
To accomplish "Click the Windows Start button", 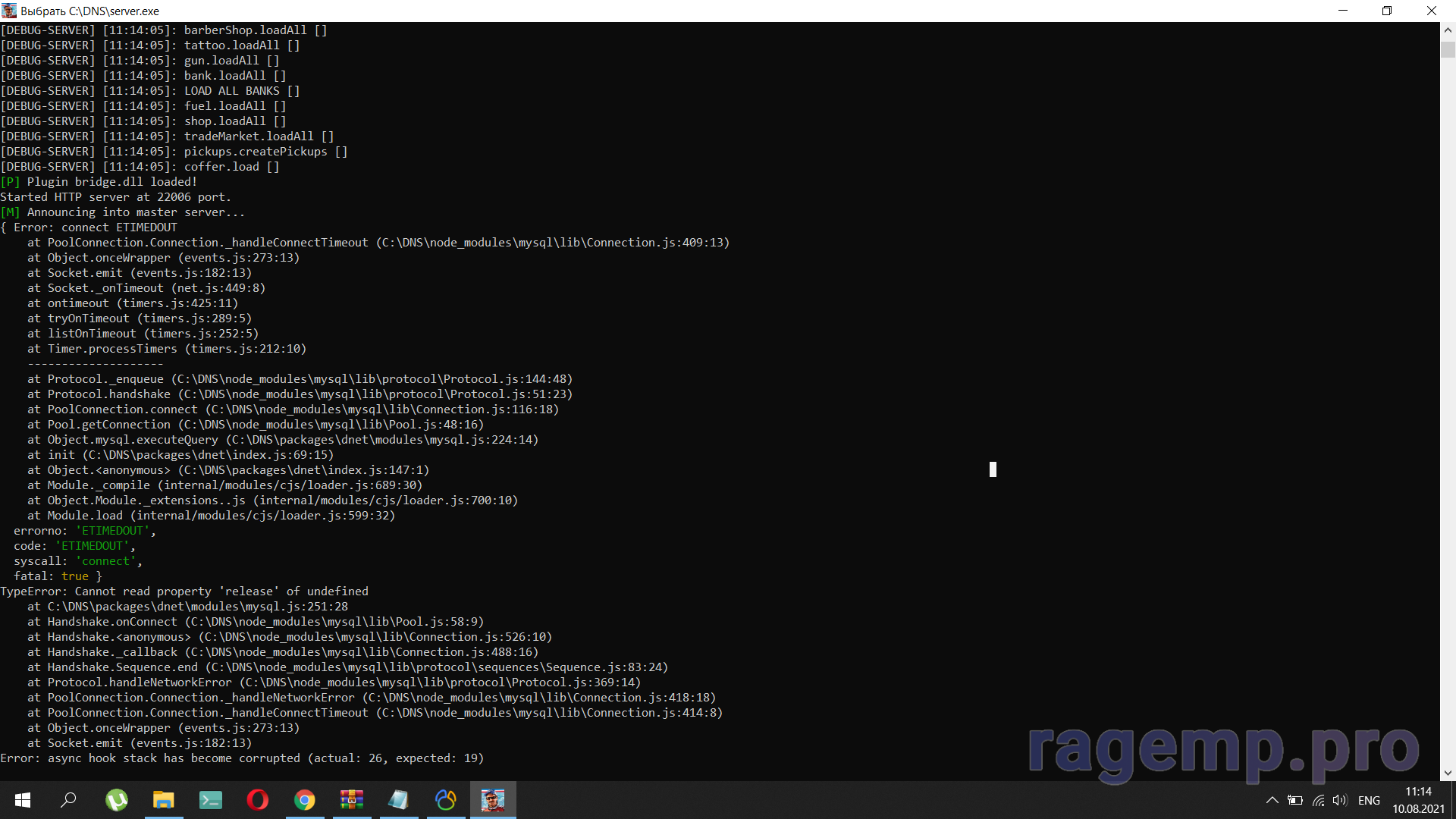I will 23,800.
